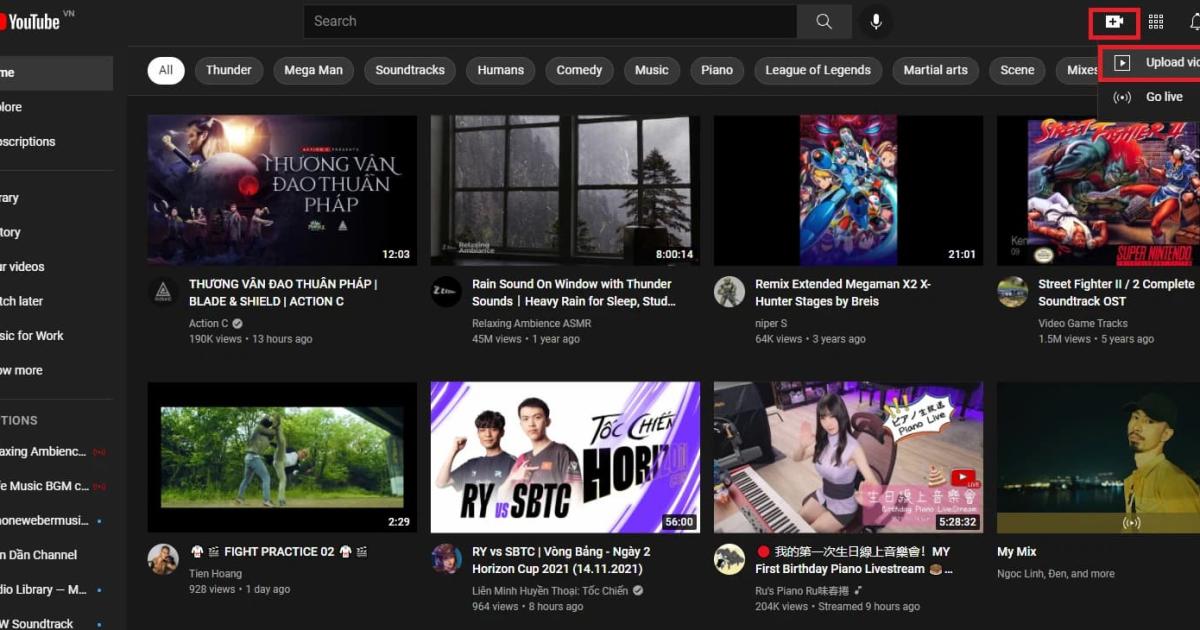Open the channel Relaxing Ambience ASMR
The height and width of the screenshot is (630, 1200).
[532, 323]
